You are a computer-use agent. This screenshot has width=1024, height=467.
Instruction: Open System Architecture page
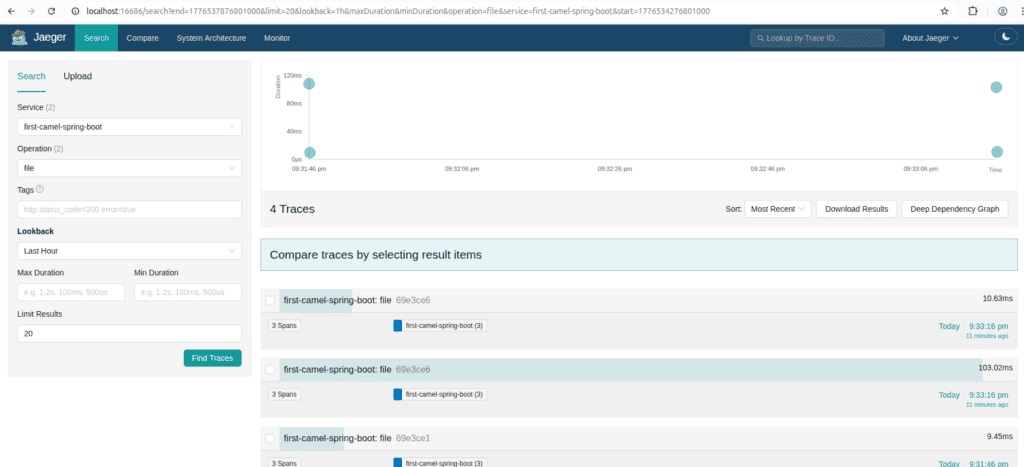(x=211, y=38)
